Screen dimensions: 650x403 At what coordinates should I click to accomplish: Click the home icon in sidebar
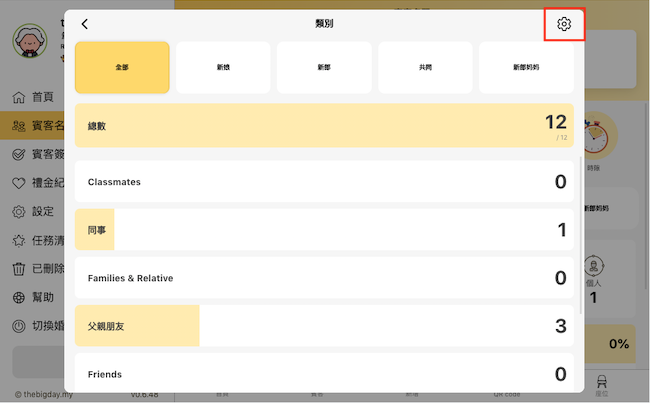coord(19,97)
